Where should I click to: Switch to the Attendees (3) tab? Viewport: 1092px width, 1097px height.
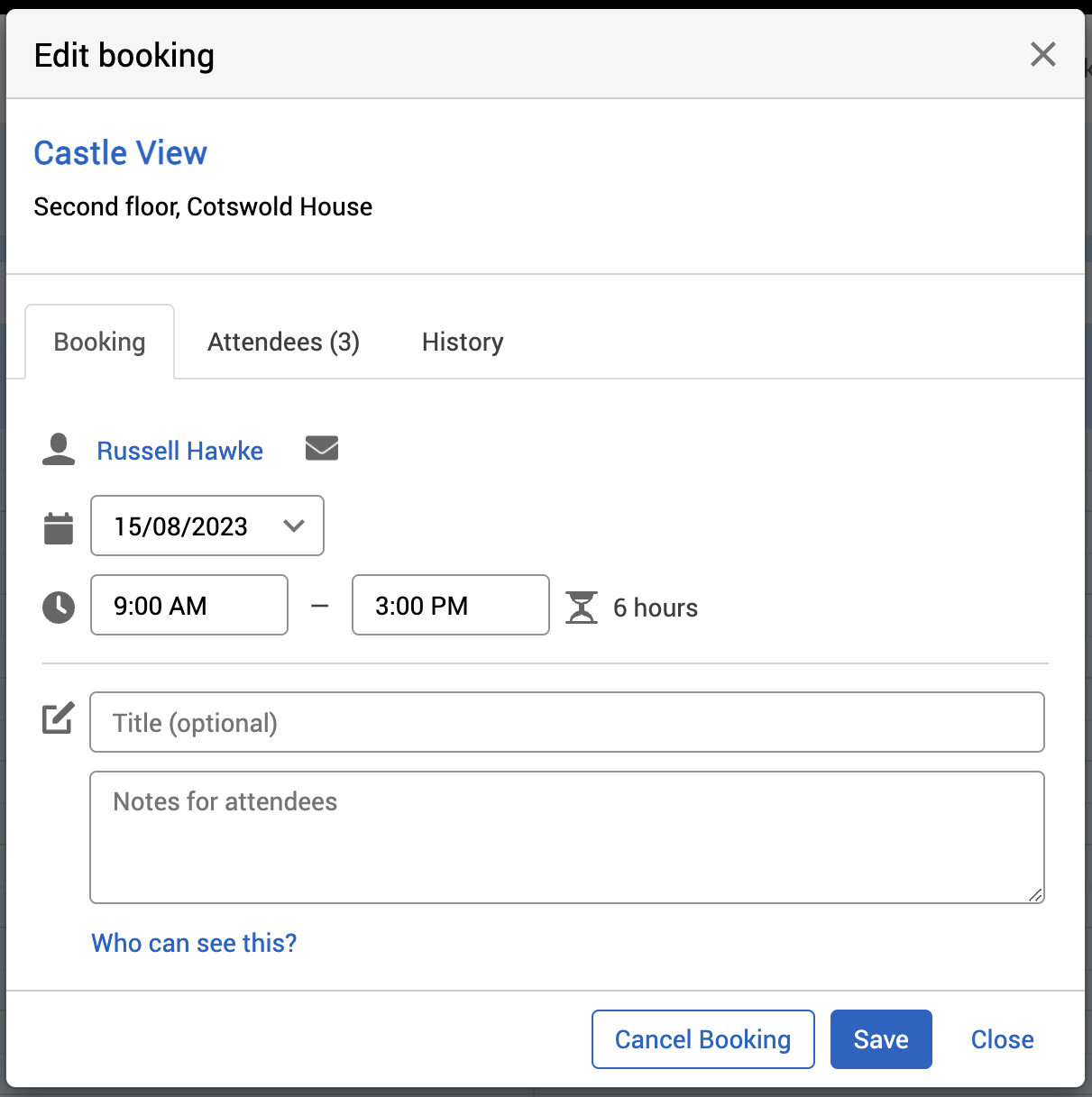pyautogui.click(x=283, y=343)
